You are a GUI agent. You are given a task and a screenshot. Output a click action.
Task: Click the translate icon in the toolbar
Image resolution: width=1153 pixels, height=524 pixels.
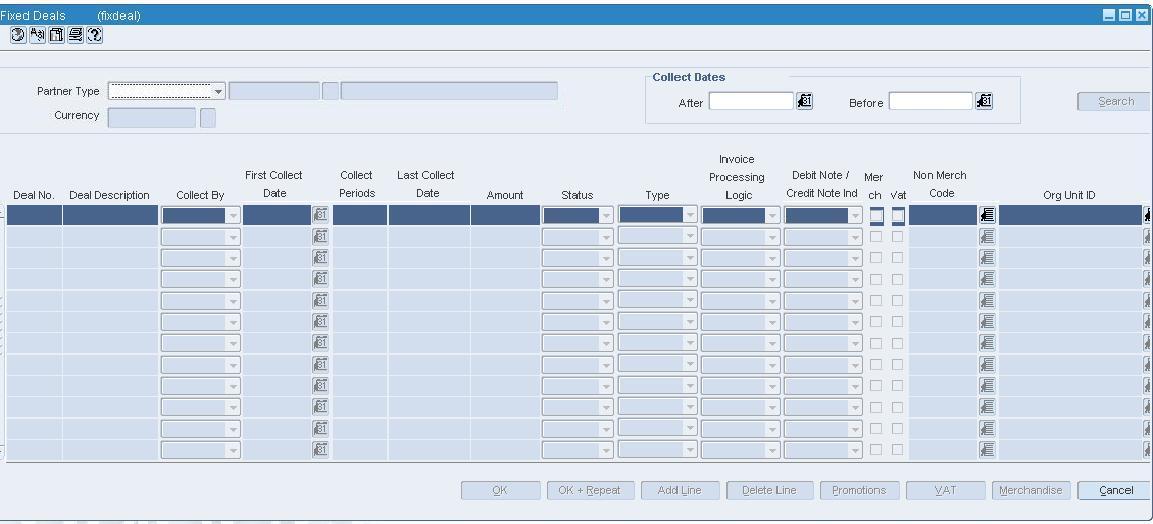click(37, 35)
